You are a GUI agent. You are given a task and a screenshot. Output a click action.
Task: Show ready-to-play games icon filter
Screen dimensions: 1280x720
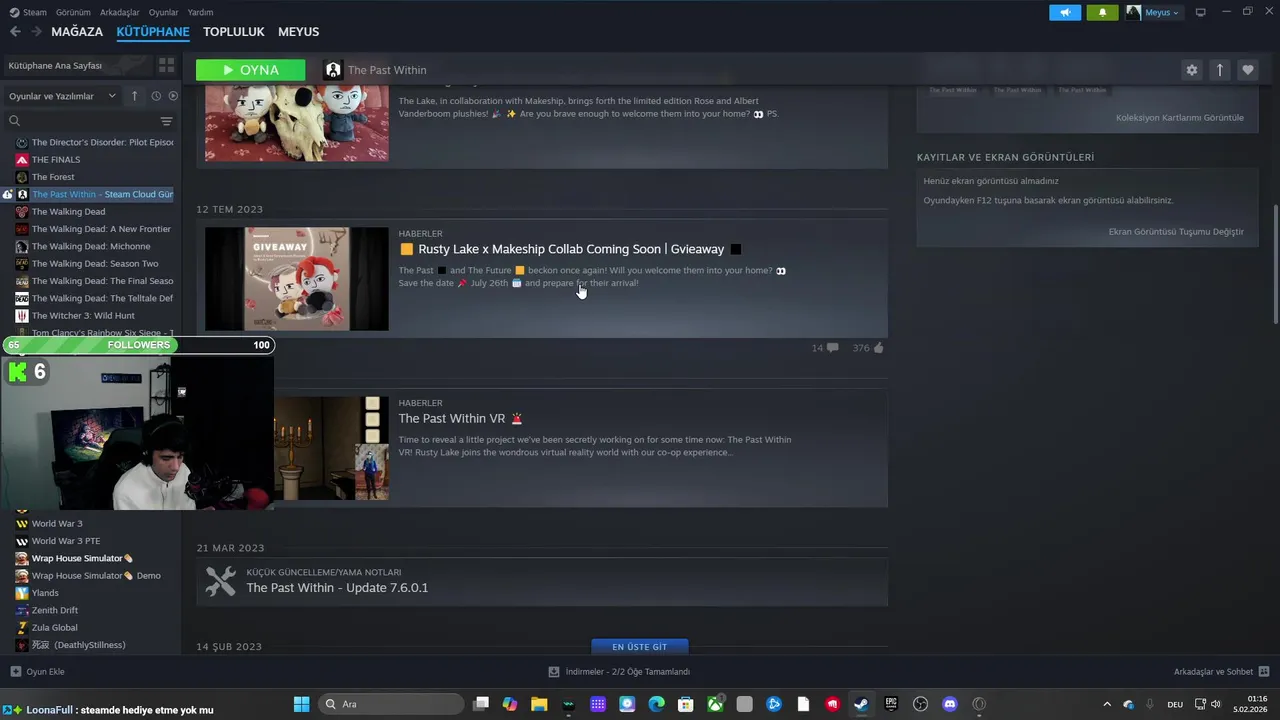pyautogui.click(x=173, y=96)
